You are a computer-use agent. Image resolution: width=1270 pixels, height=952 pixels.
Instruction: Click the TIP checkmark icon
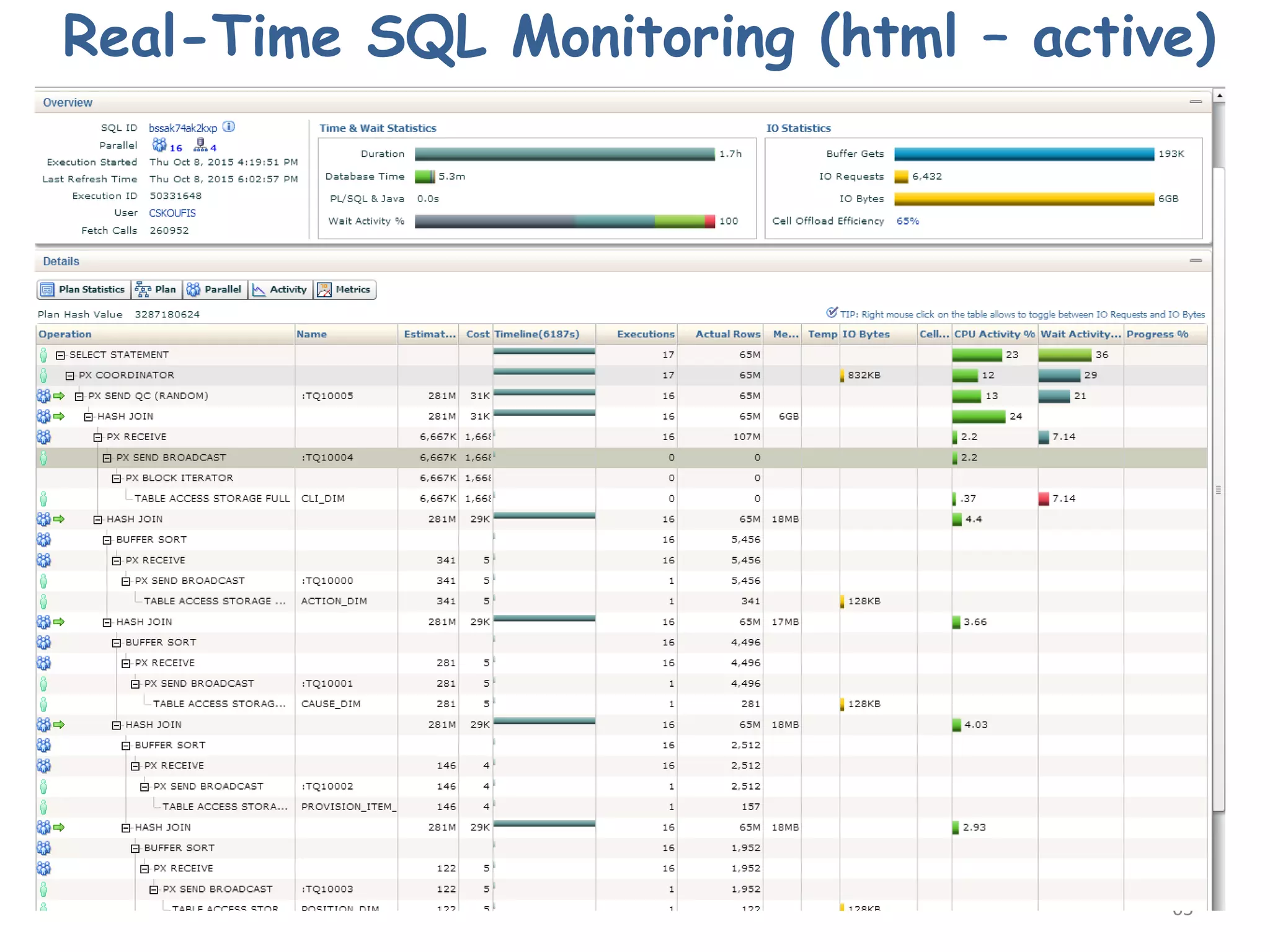(832, 312)
